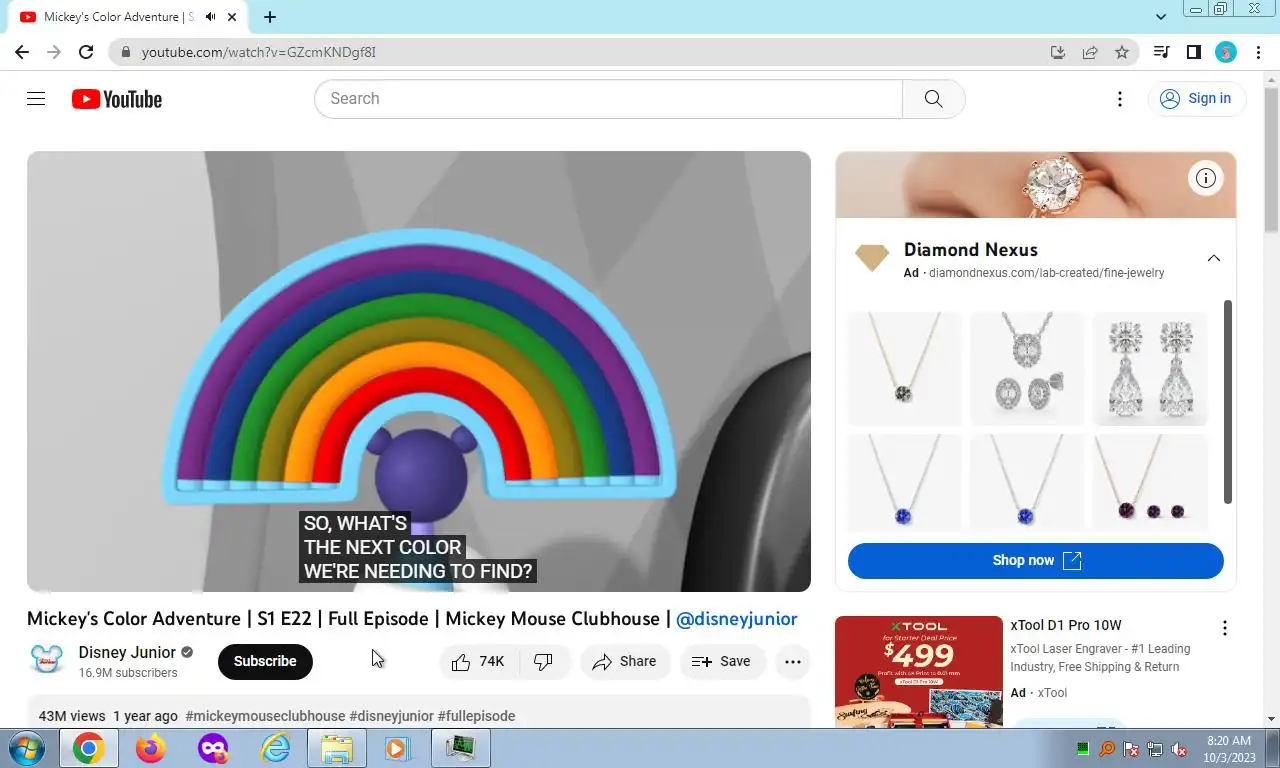Image resolution: width=1280 pixels, height=768 pixels.
Task: Toggle Chrome side panel
Action: tap(1193, 52)
